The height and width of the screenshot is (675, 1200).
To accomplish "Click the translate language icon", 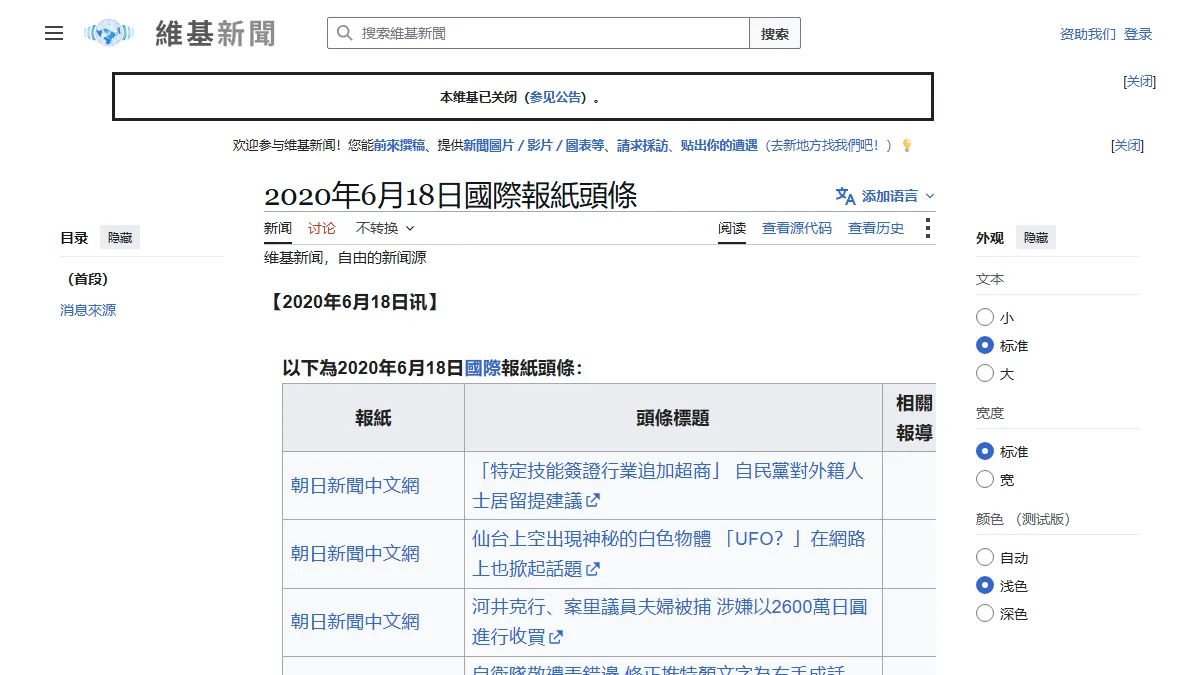I will coord(846,196).
